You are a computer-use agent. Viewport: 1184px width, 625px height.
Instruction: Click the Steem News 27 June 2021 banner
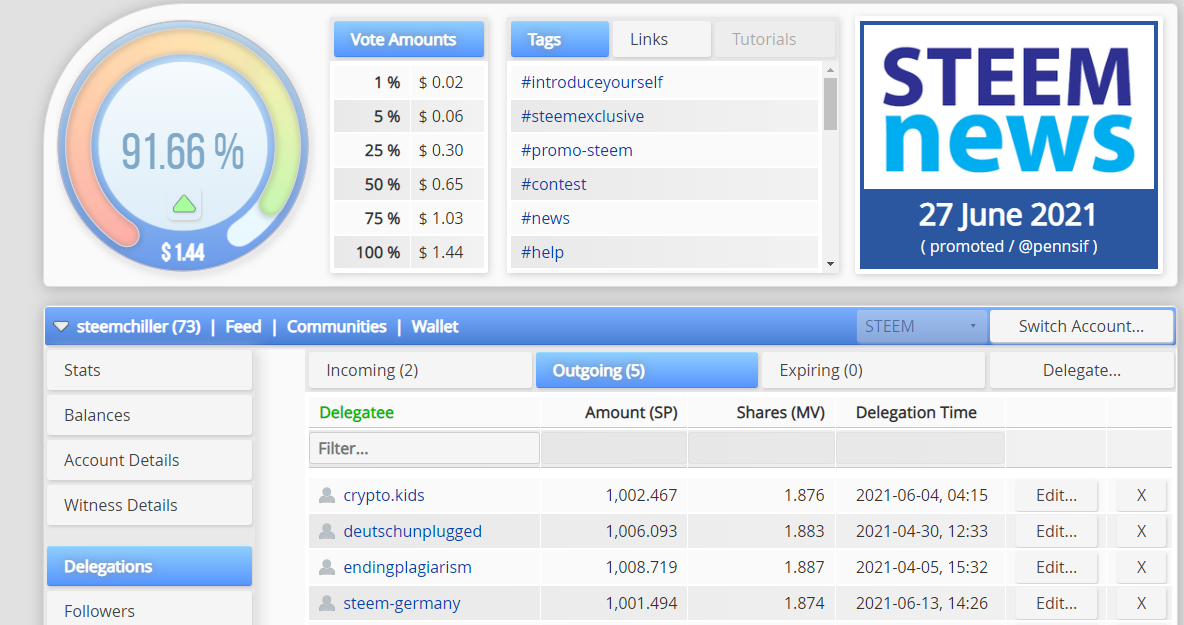pyautogui.click(x=1009, y=146)
